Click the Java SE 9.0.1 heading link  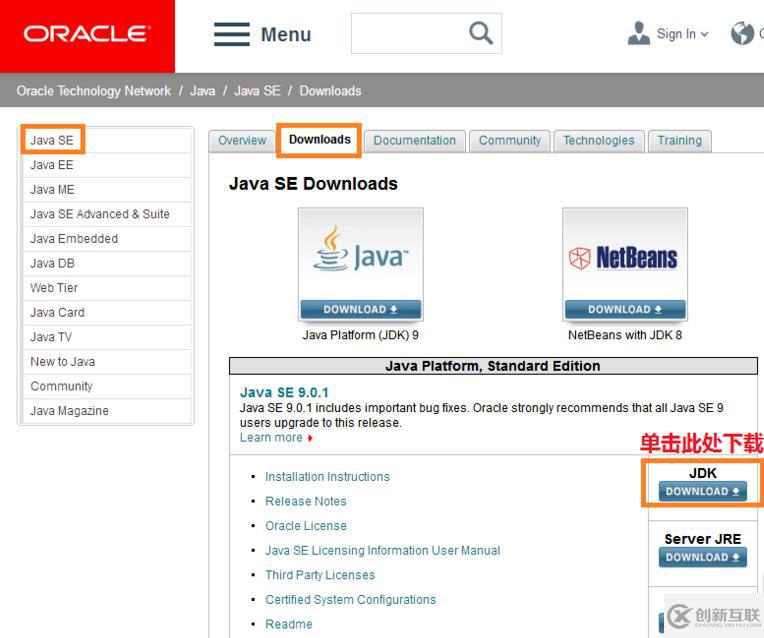[x=284, y=392]
